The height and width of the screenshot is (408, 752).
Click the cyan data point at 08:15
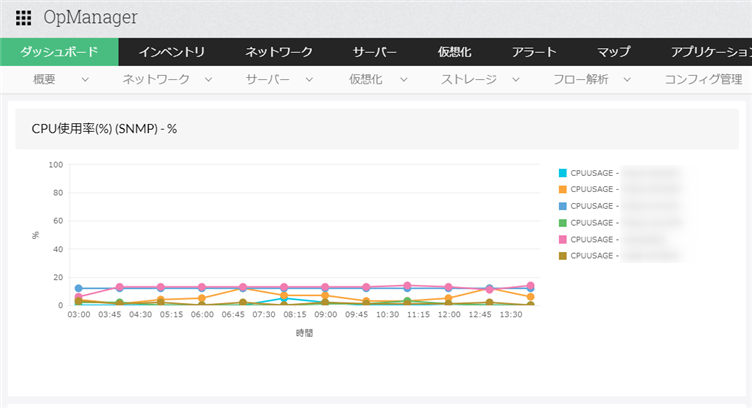(x=284, y=298)
